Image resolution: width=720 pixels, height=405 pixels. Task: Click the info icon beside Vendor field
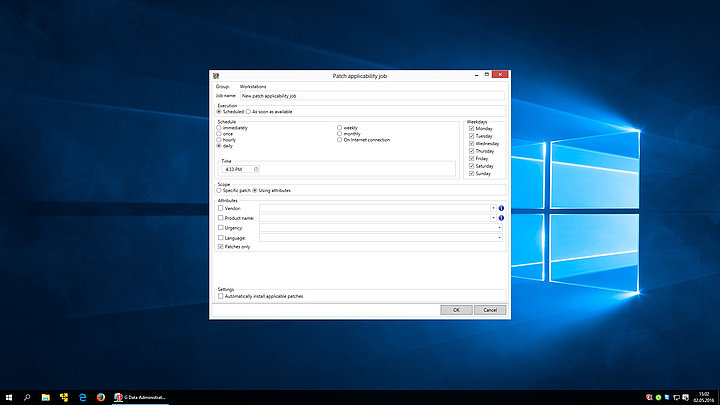point(501,208)
